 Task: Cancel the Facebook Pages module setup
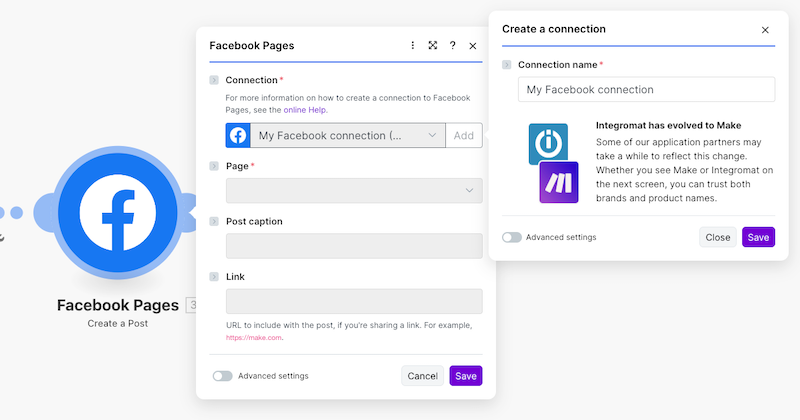coord(422,376)
